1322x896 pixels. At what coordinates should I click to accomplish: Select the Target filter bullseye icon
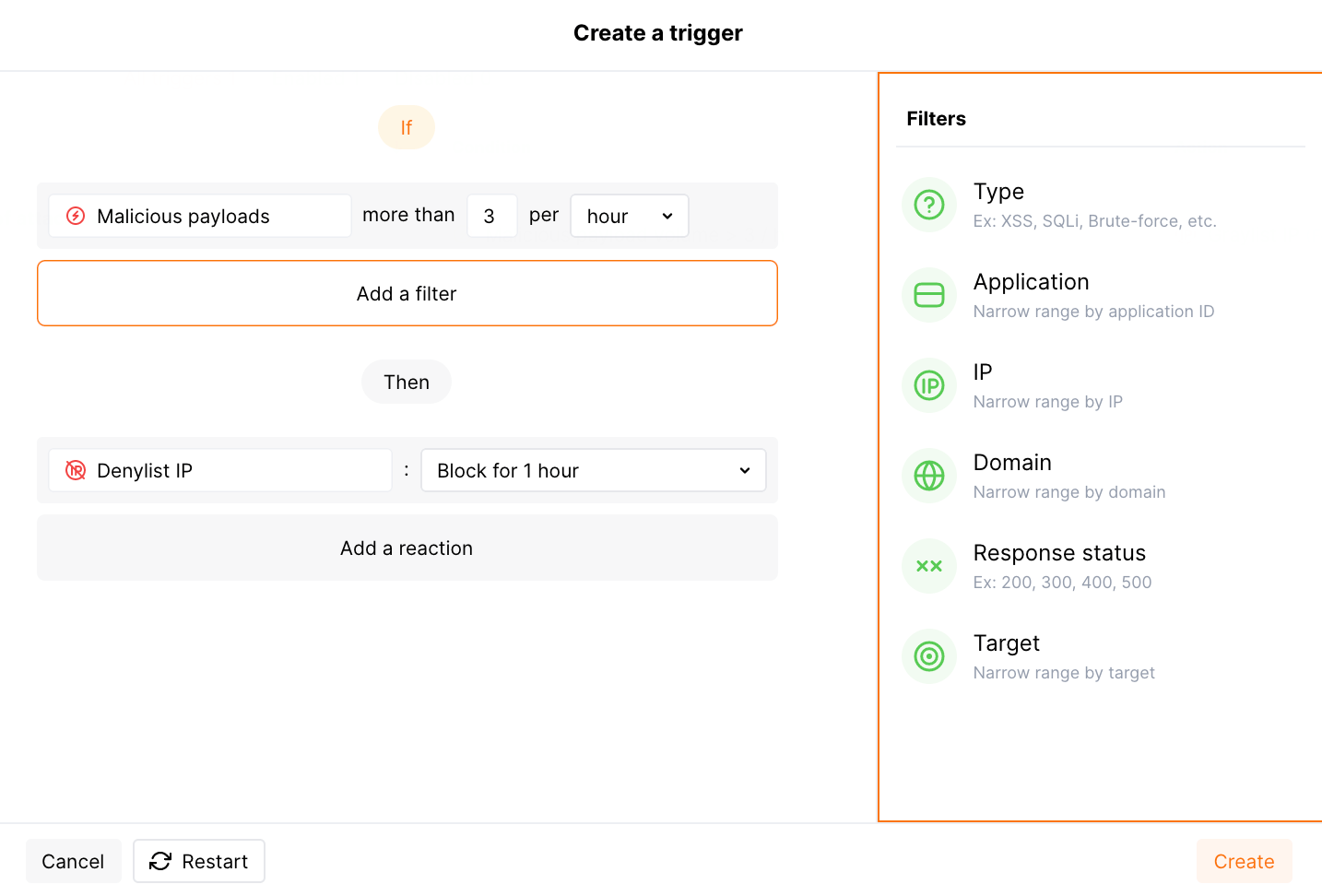(x=928, y=656)
